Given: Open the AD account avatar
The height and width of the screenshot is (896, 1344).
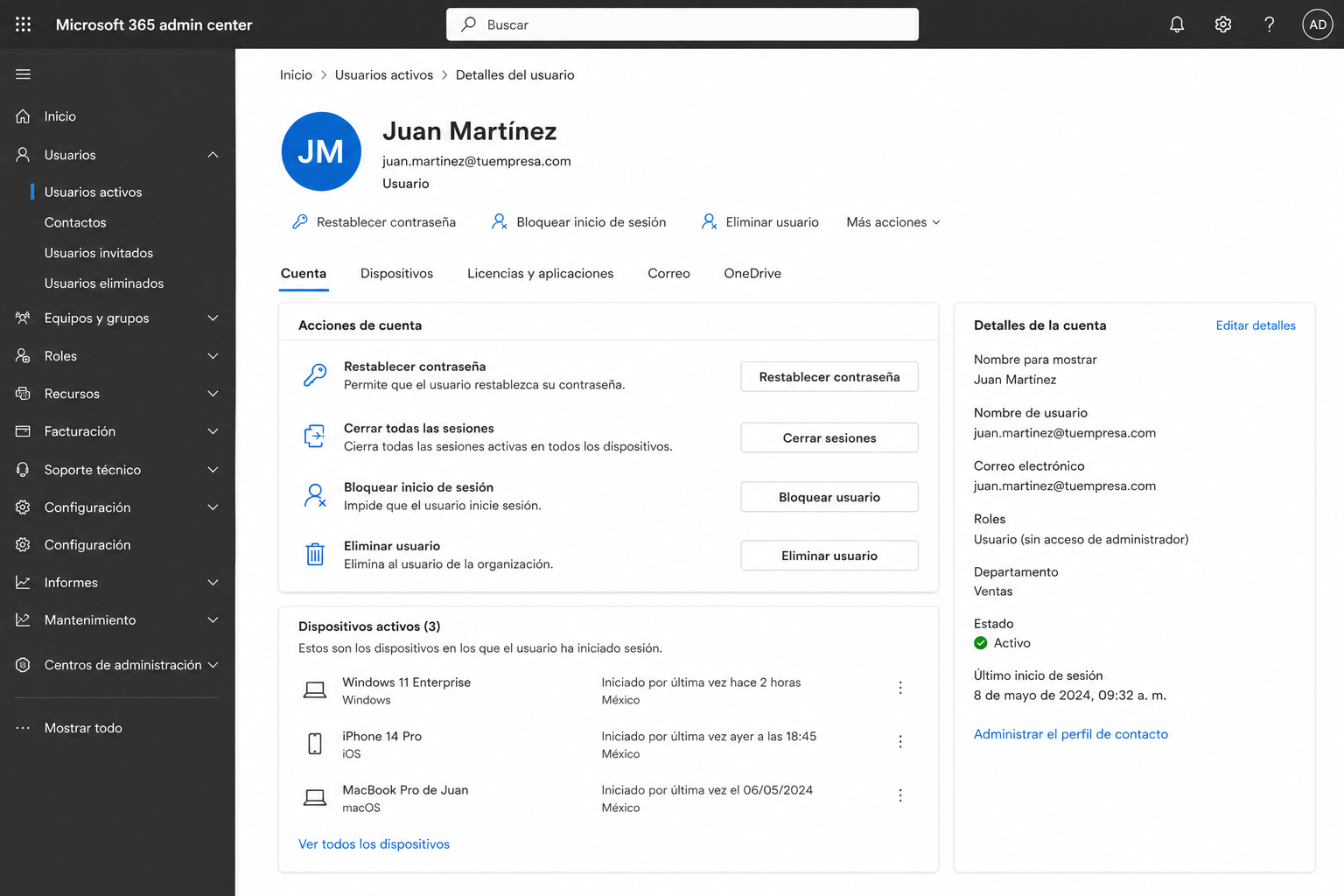Looking at the screenshot, I should (1318, 24).
